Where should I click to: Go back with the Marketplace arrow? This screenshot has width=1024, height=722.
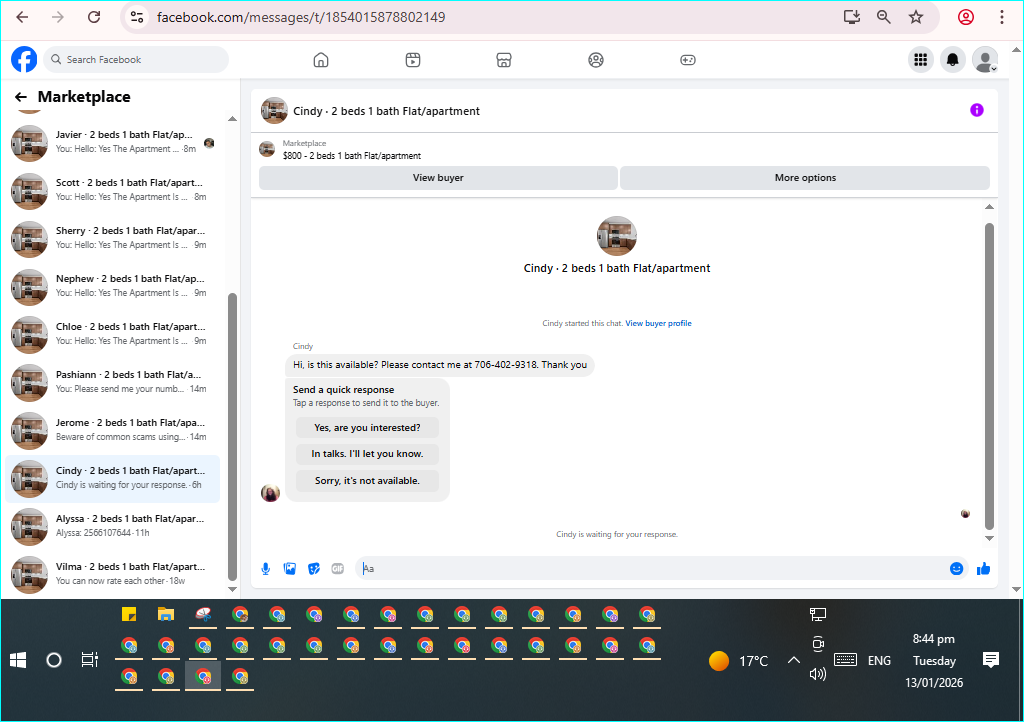click(x=21, y=97)
